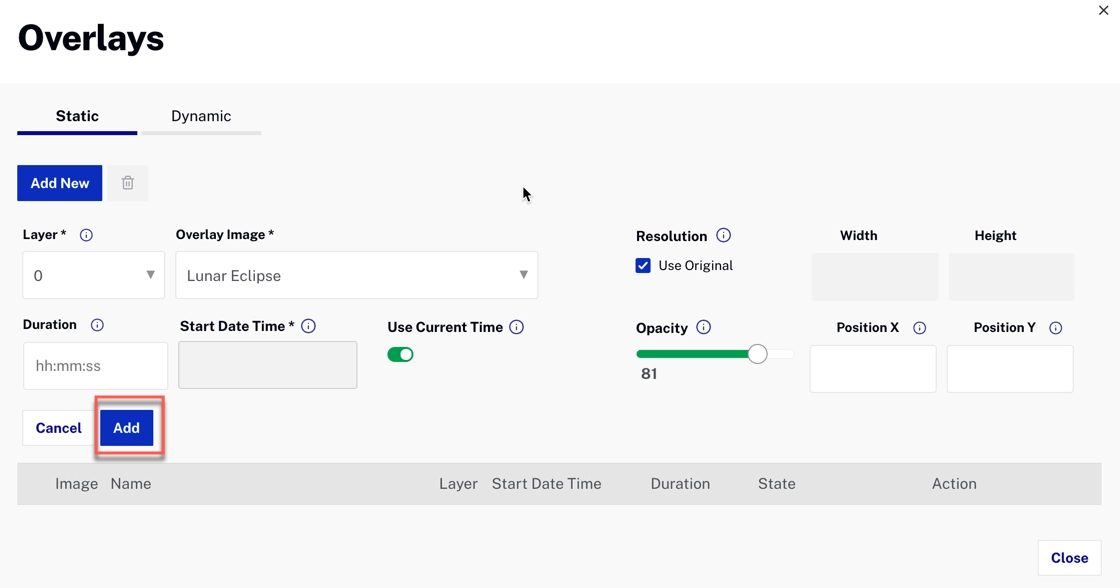Click the Position Y info icon
The height and width of the screenshot is (588, 1120).
click(x=1056, y=327)
